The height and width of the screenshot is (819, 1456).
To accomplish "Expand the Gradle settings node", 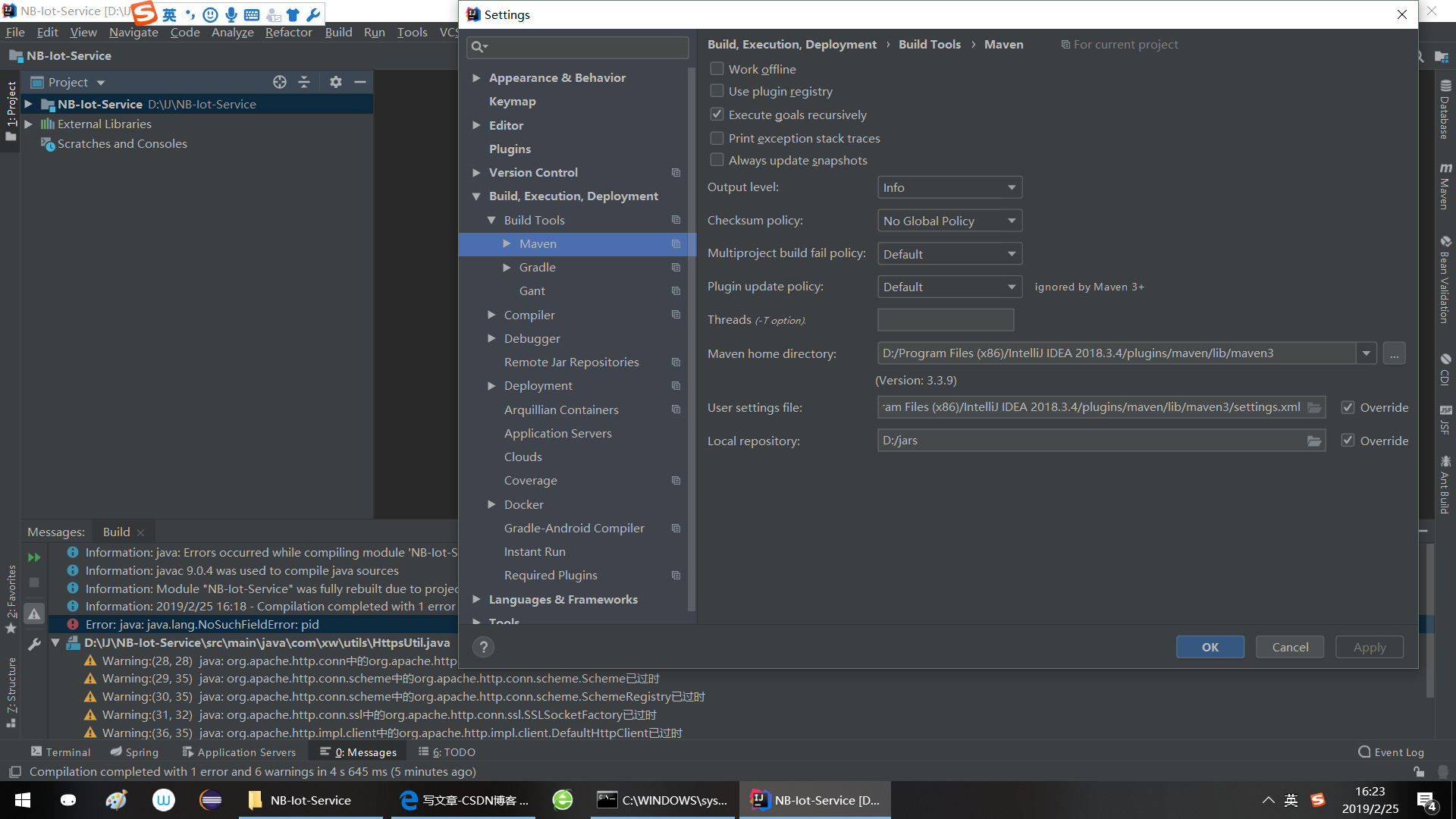I will [x=507, y=268].
